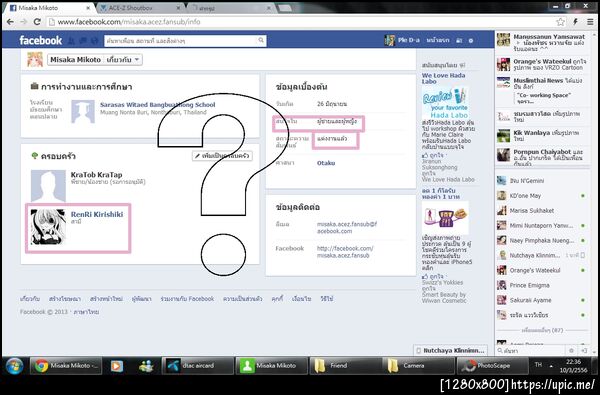Open KraTob KraTap's profile picture
Screen dimensions: 600x395
pyautogui.click(x=48, y=186)
